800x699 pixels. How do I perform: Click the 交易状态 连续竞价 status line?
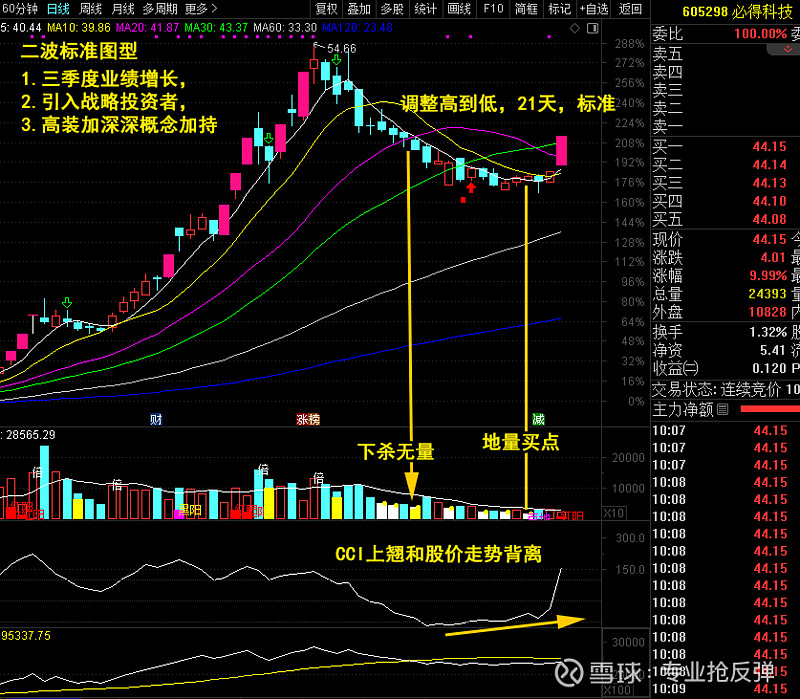point(726,390)
